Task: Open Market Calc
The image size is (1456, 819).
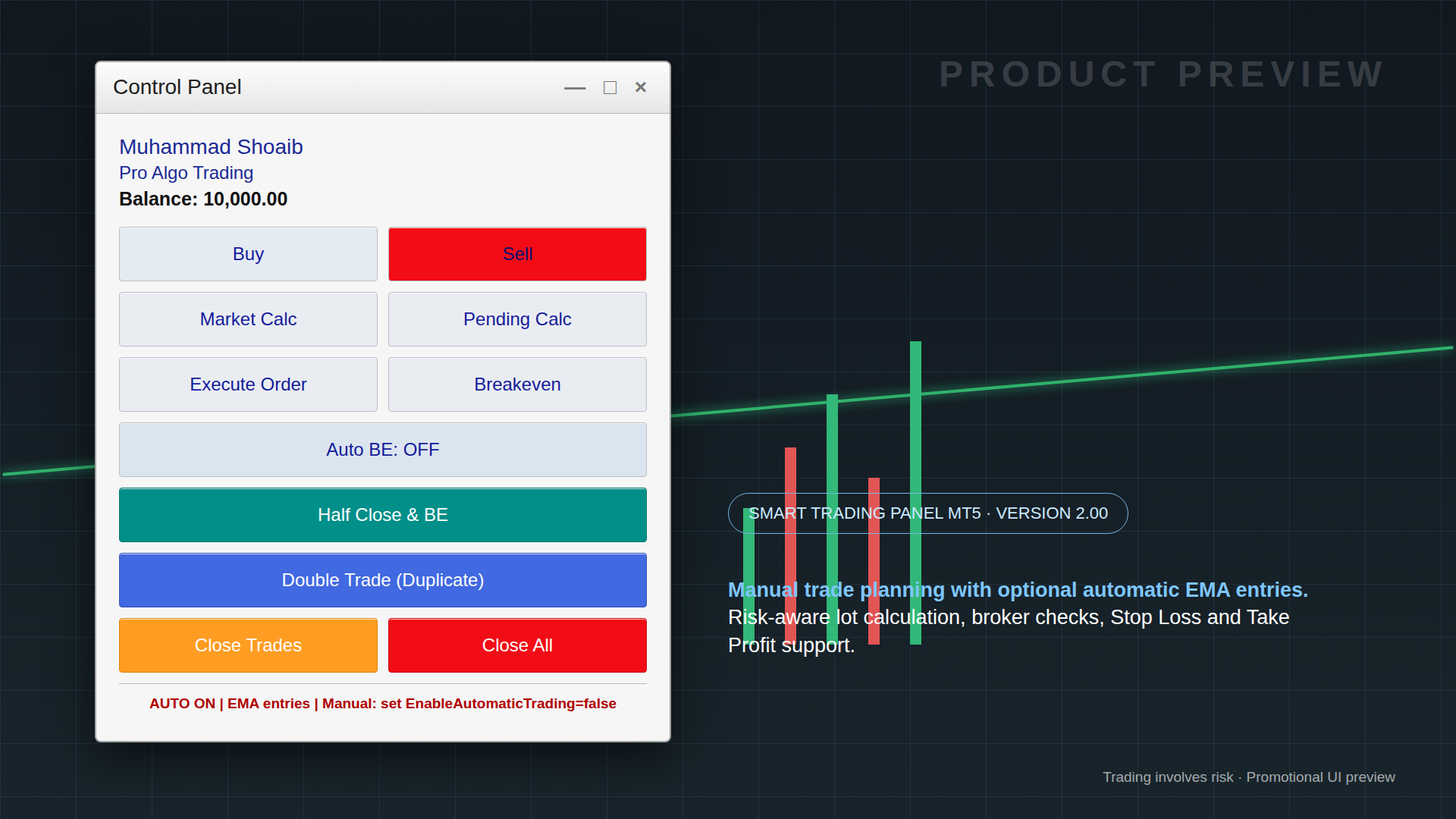Action: point(248,319)
